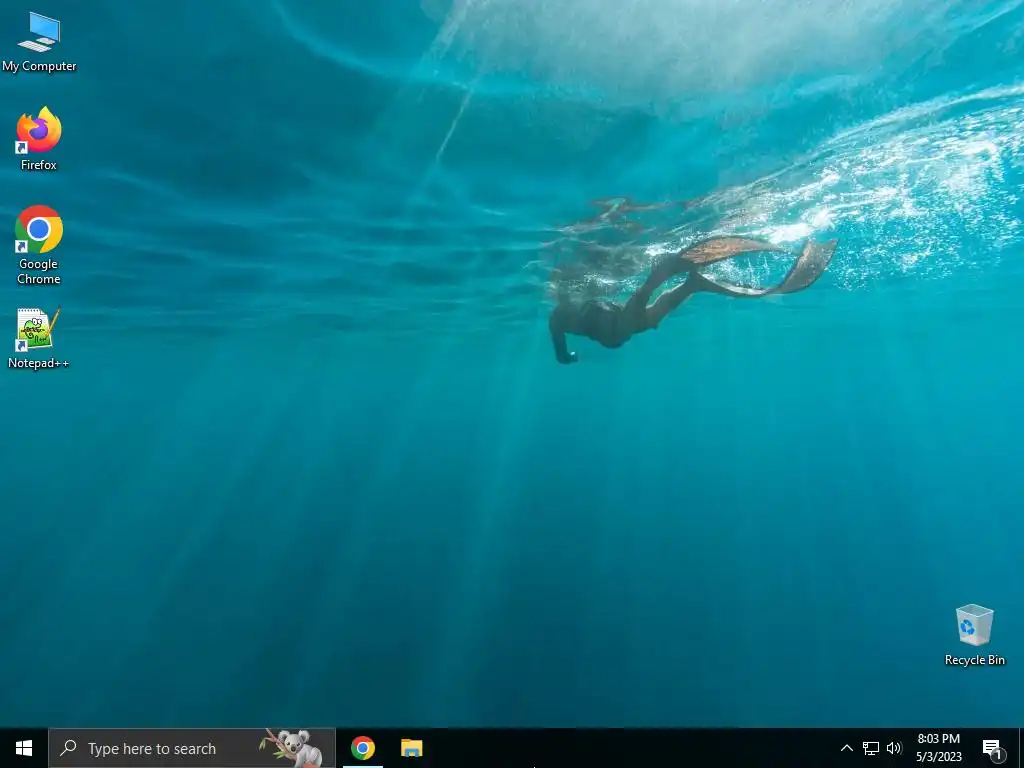This screenshot has width=1024, height=768.
Task: Open the volume control tray icon
Action: coord(894,748)
